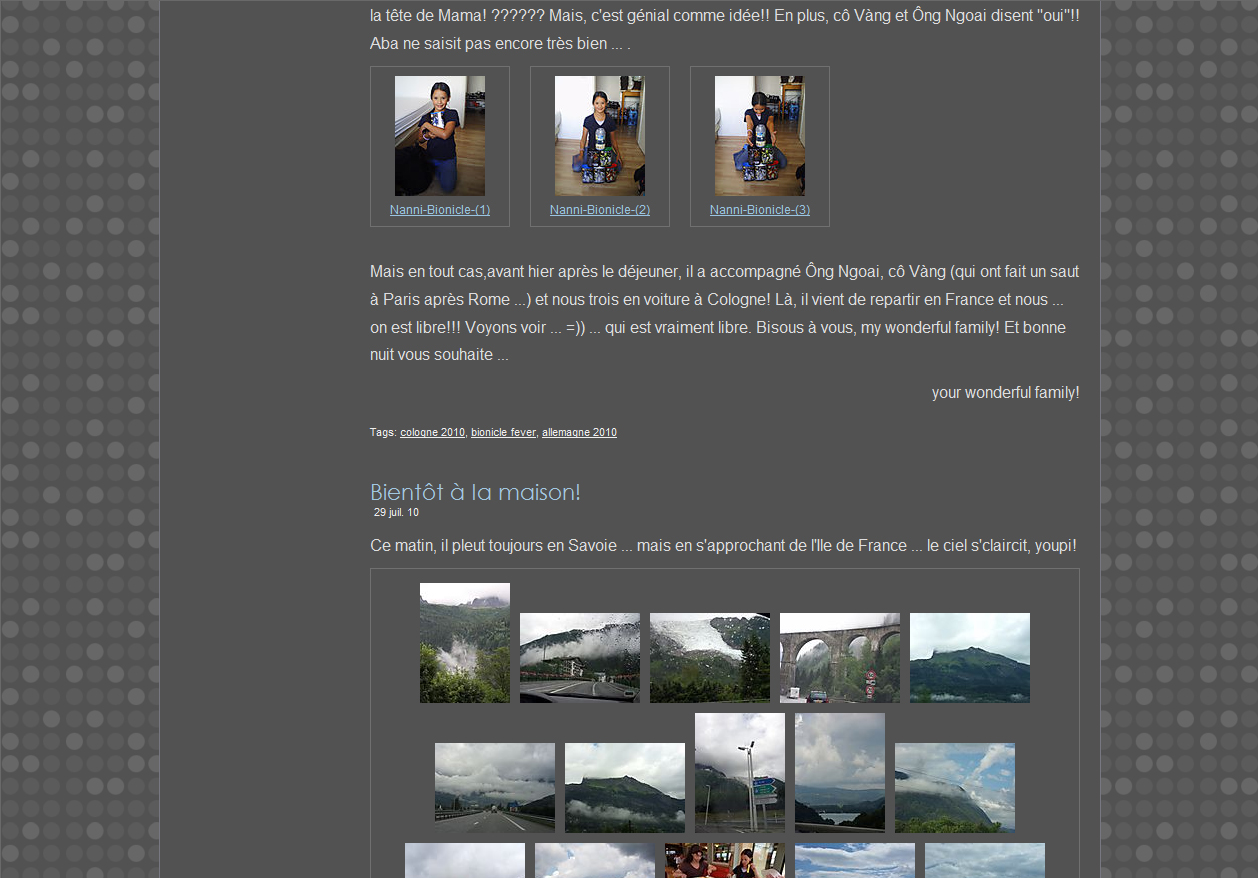The height and width of the screenshot is (878, 1258).
Task: Follow the Nanni-Bionicle-(2) caption link
Action: pos(600,210)
